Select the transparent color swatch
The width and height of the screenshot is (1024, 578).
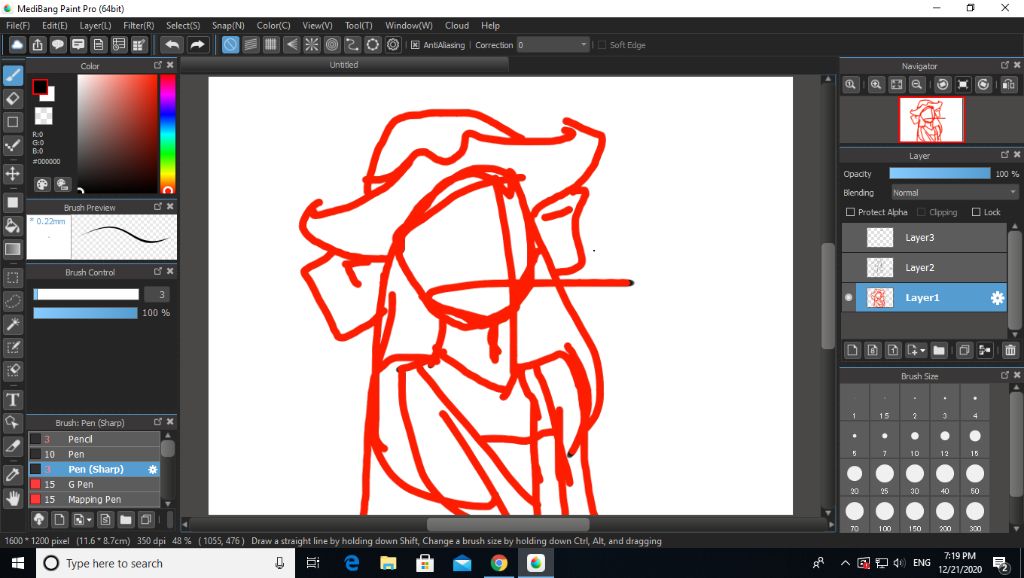click(43, 116)
